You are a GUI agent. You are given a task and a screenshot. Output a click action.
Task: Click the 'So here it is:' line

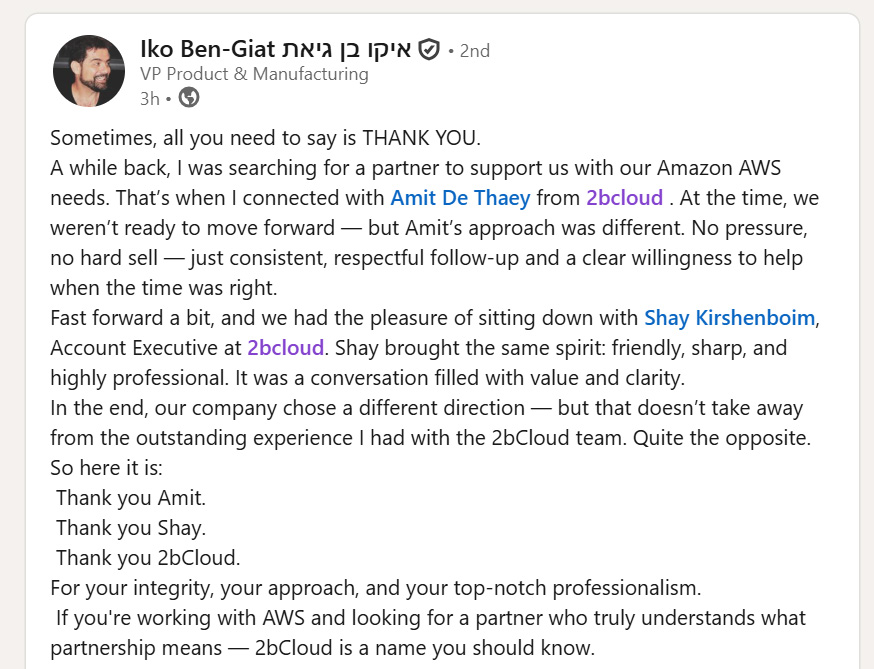(106, 468)
